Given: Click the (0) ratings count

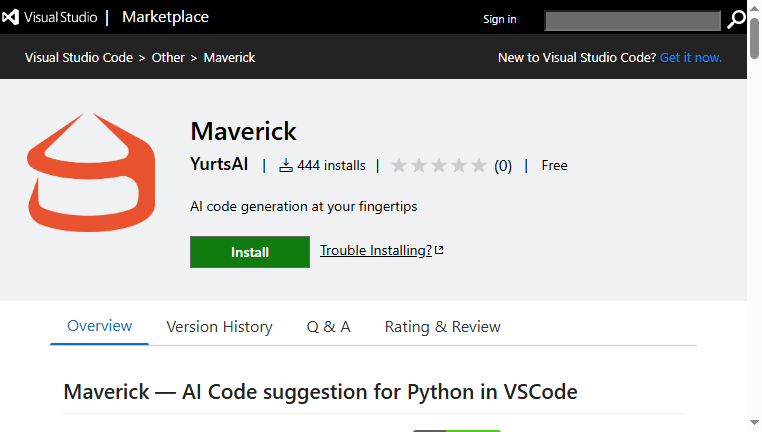Looking at the screenshot, I should [503, 166].
